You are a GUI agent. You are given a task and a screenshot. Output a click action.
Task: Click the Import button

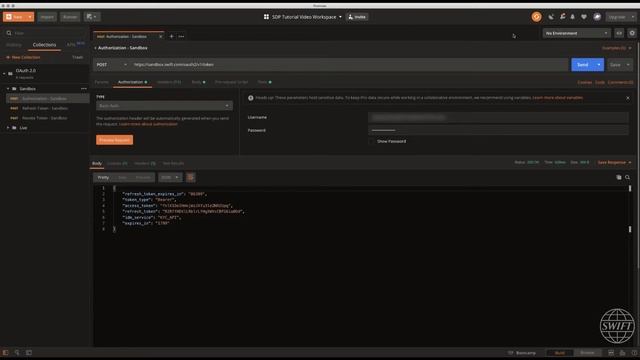[x=47, y=17]
